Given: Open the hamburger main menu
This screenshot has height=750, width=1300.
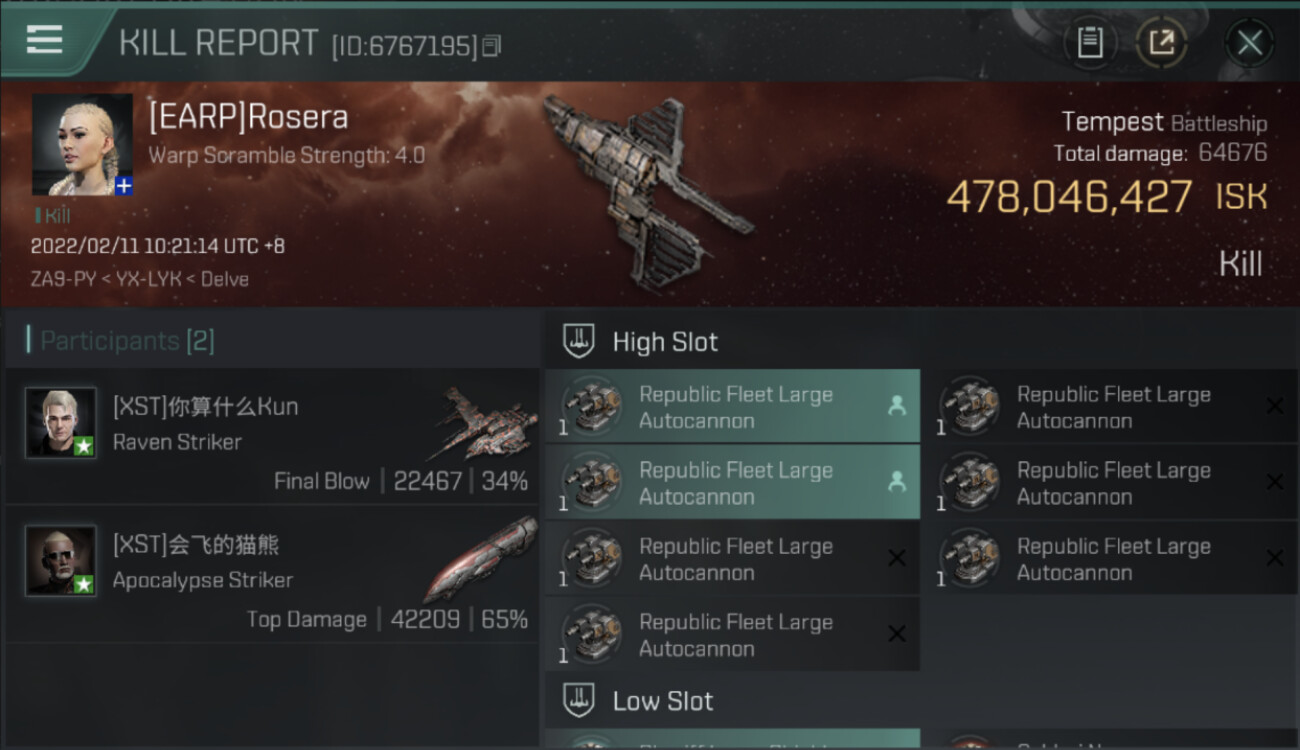Looking at the screenshot, I should (45, 40).
